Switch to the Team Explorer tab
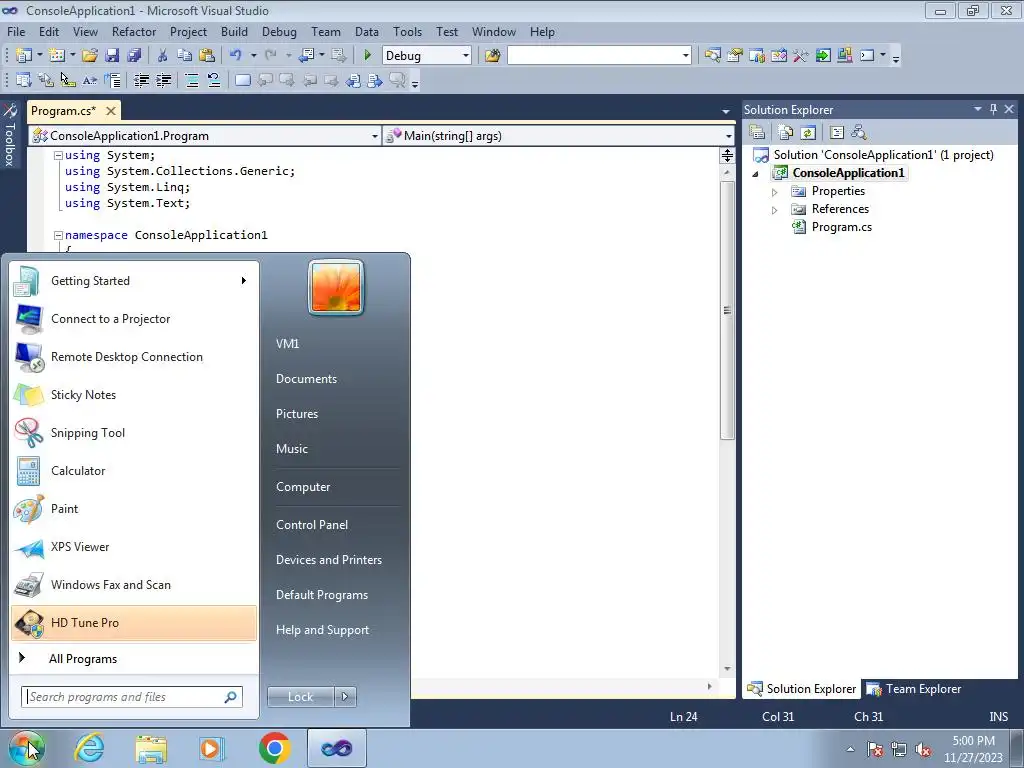 [x=915, y=689]
